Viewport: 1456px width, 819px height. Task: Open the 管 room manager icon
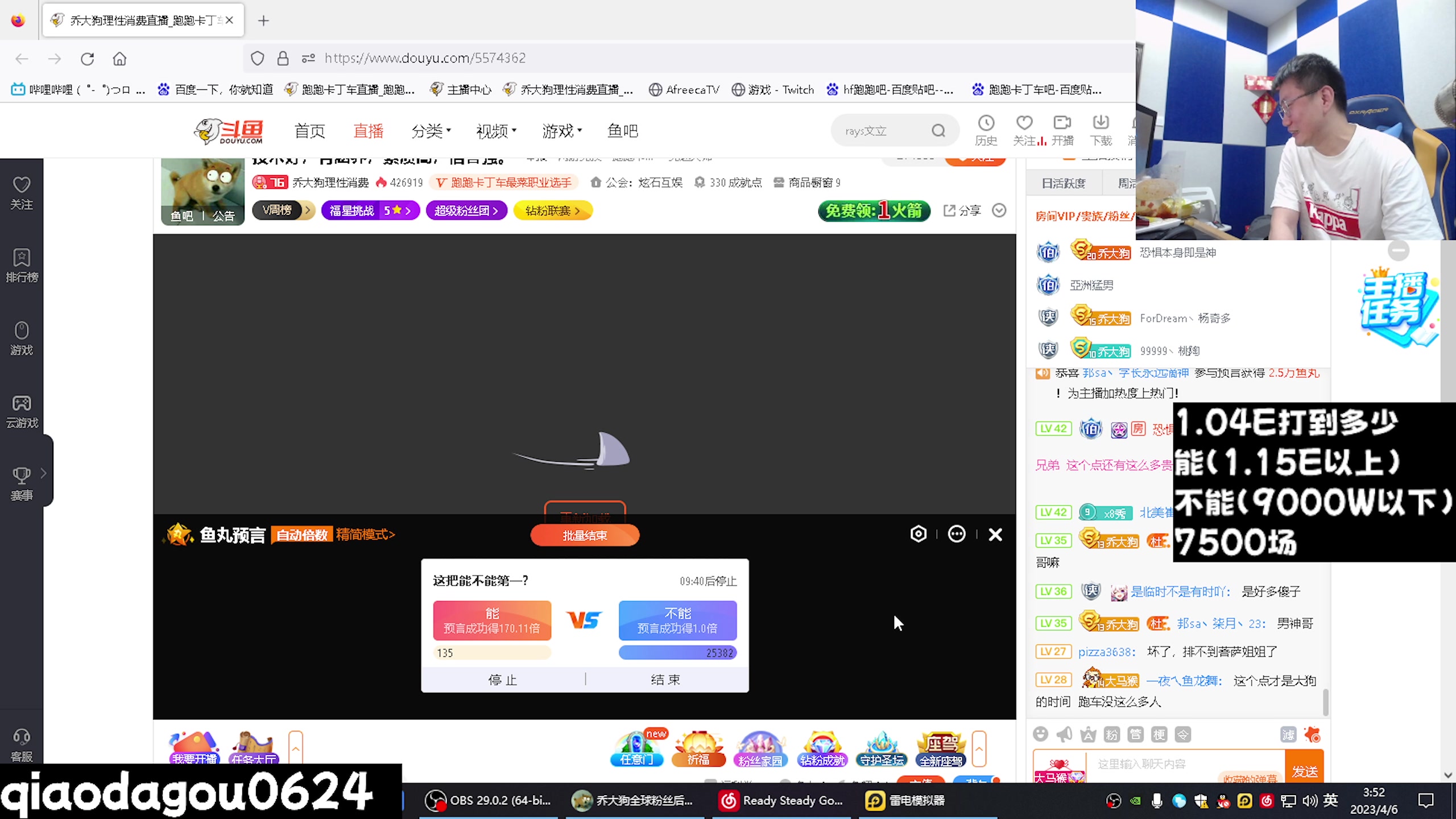(x=1136, y=735)
